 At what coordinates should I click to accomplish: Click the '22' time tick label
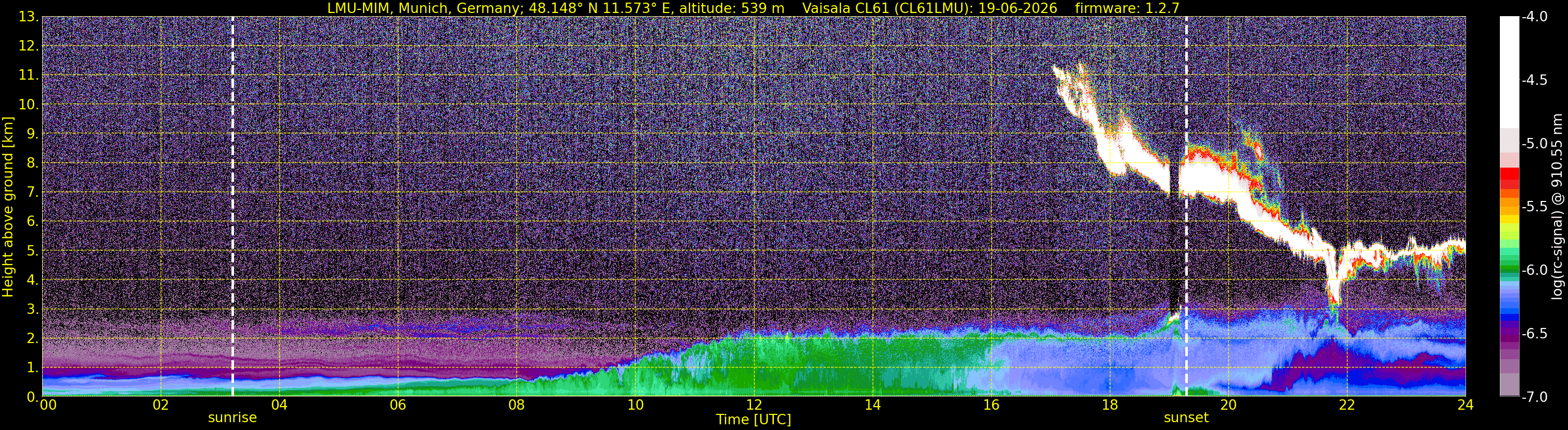click(x=1347, y=404)
